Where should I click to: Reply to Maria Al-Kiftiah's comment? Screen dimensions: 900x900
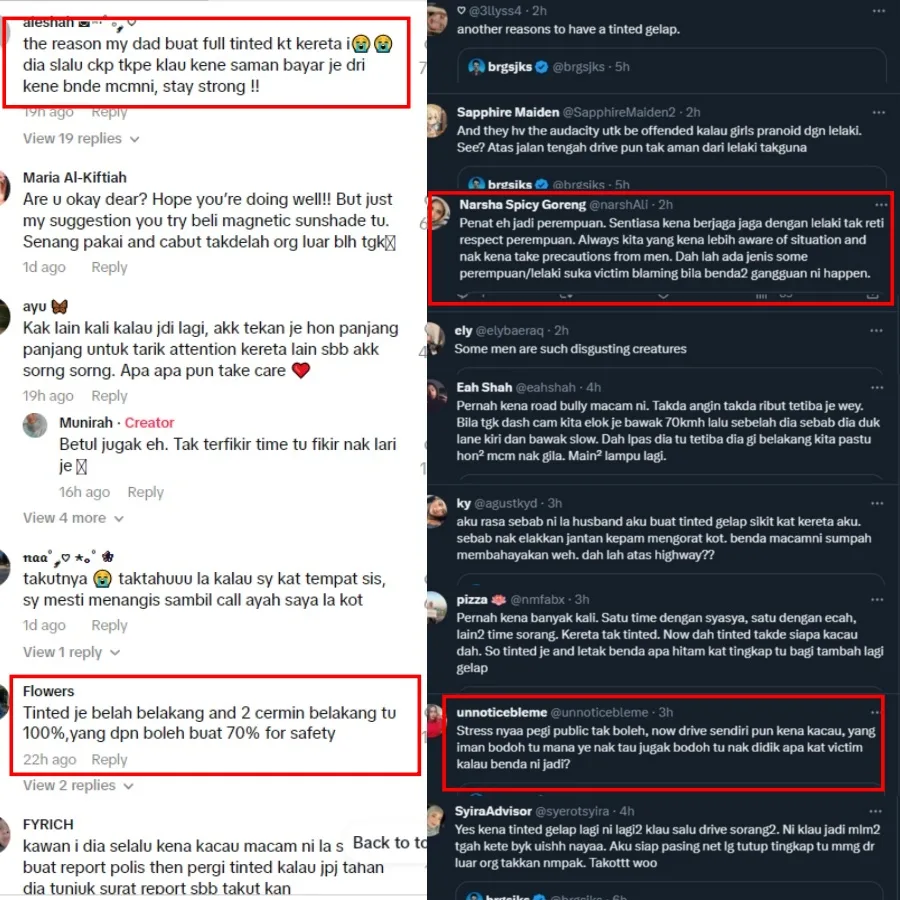109,267
